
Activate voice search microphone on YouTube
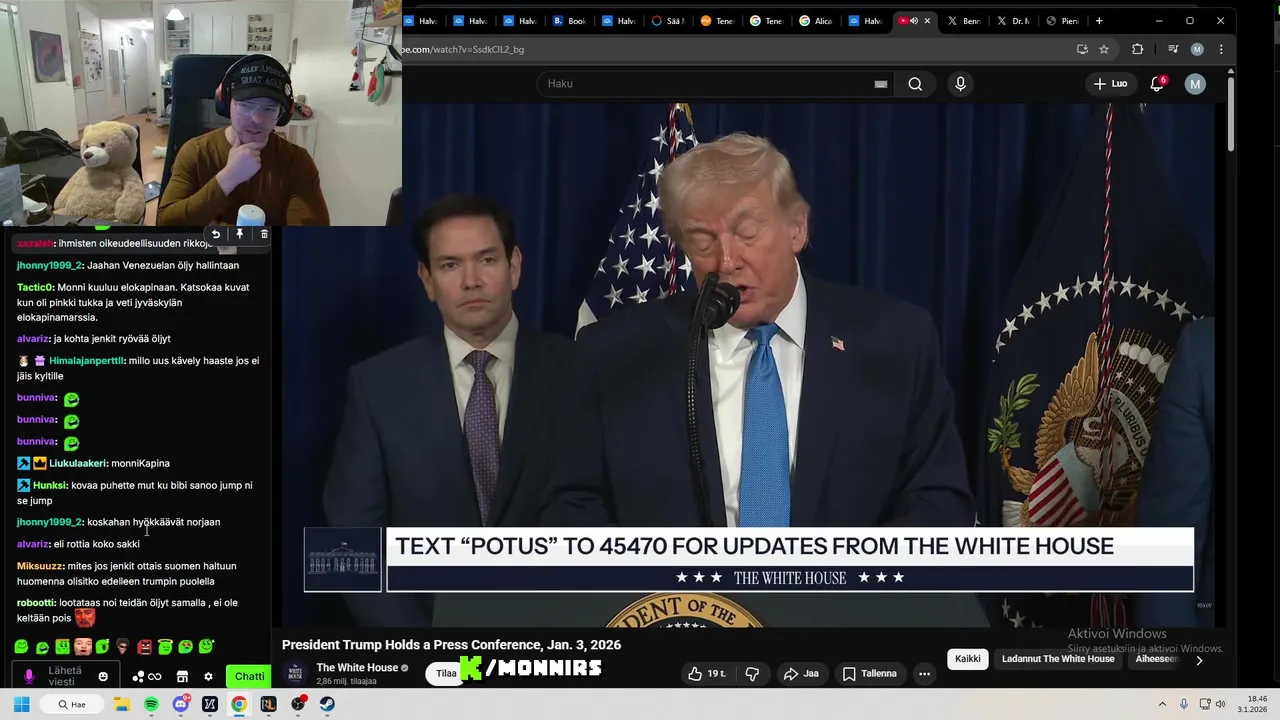pos(960,84)
